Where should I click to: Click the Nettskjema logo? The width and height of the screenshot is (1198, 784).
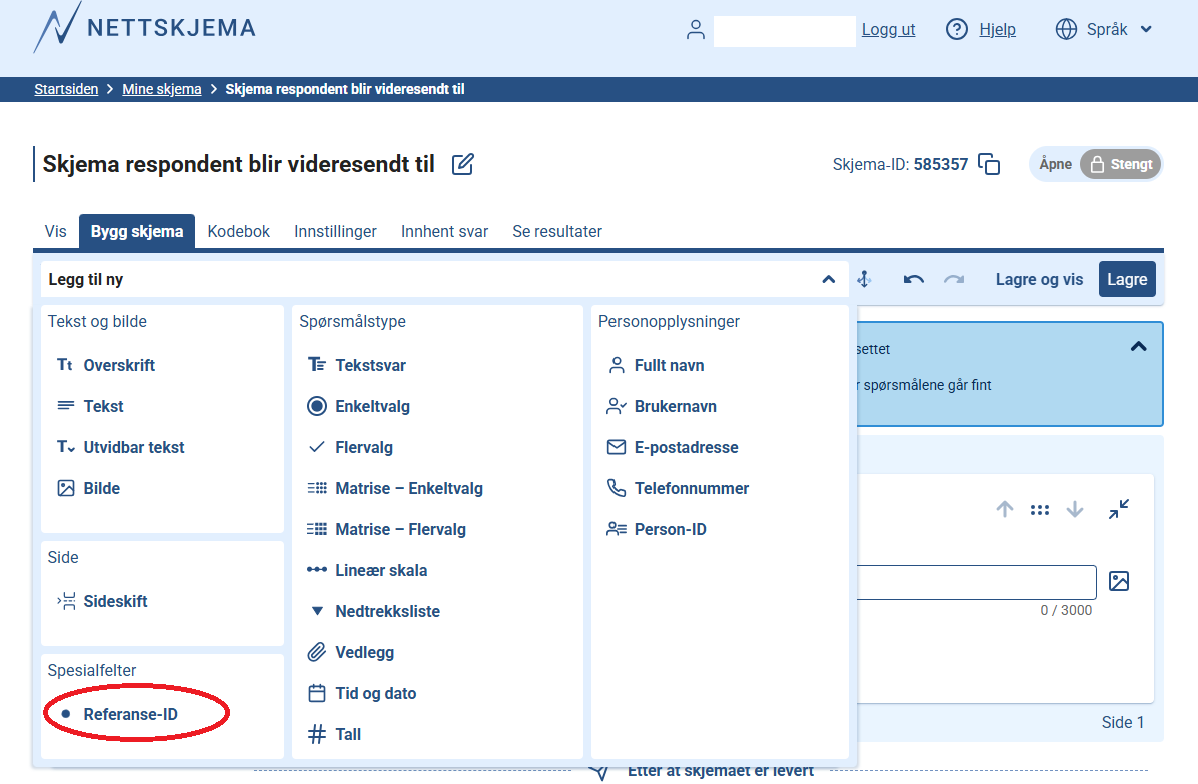tap(144, 28)
